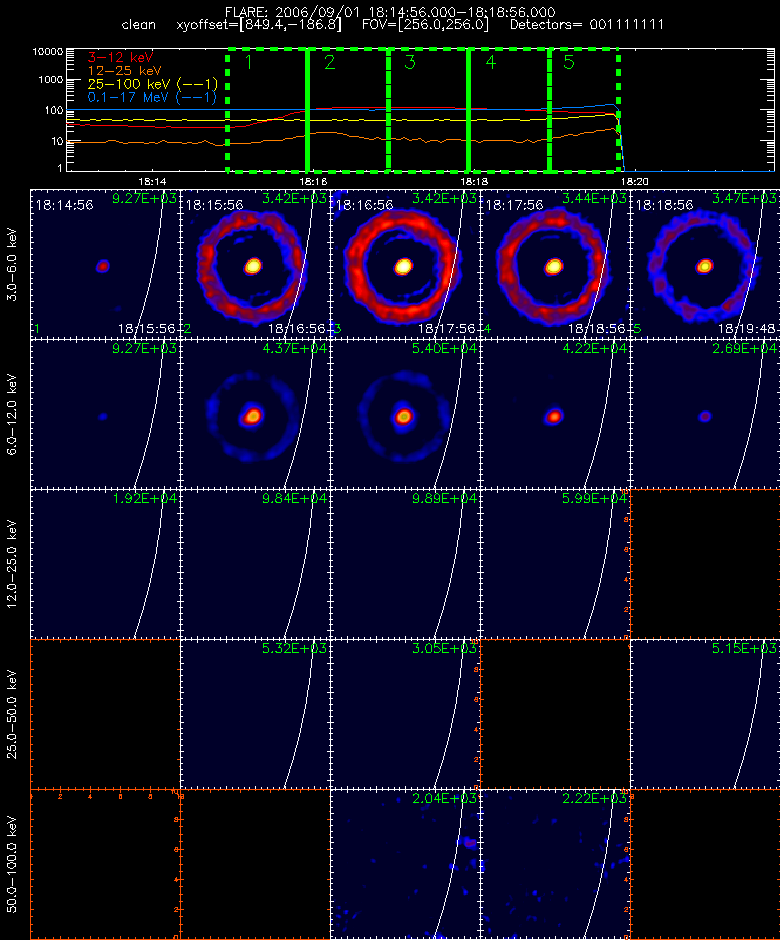Select the 6.0-12.0 keV image labeled 4.37E+04

coord(255,414)
